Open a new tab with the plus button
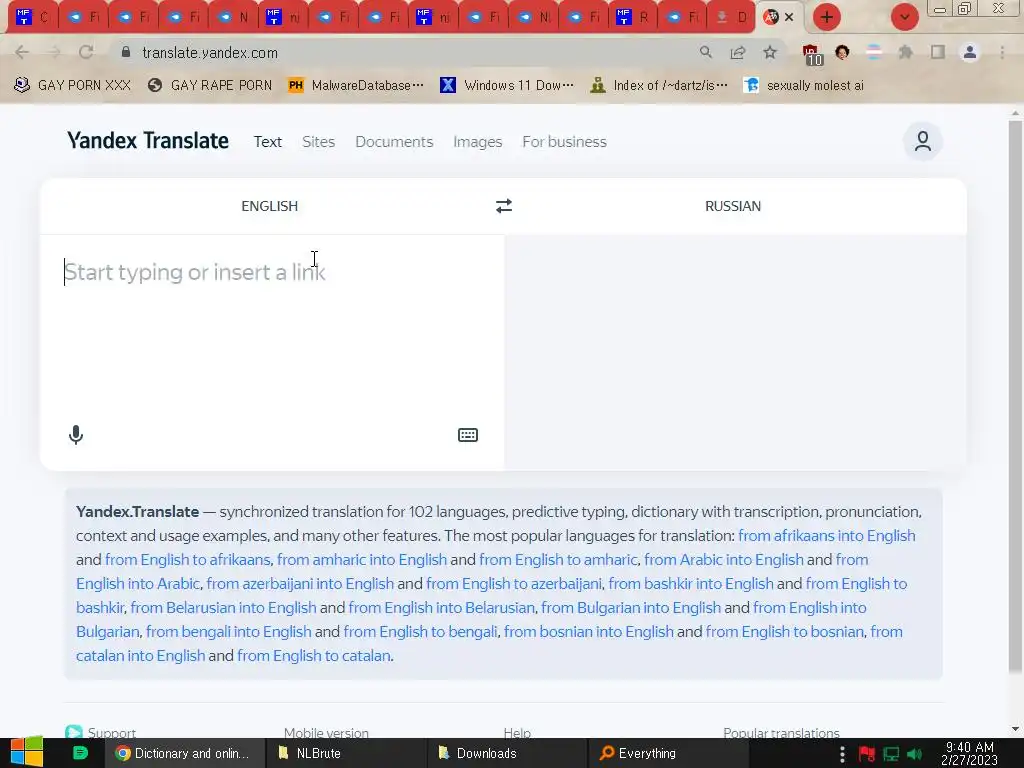 (827, 17)
